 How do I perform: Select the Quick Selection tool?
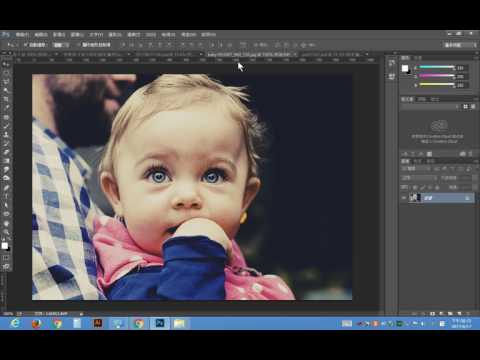[x=6, y=90]
